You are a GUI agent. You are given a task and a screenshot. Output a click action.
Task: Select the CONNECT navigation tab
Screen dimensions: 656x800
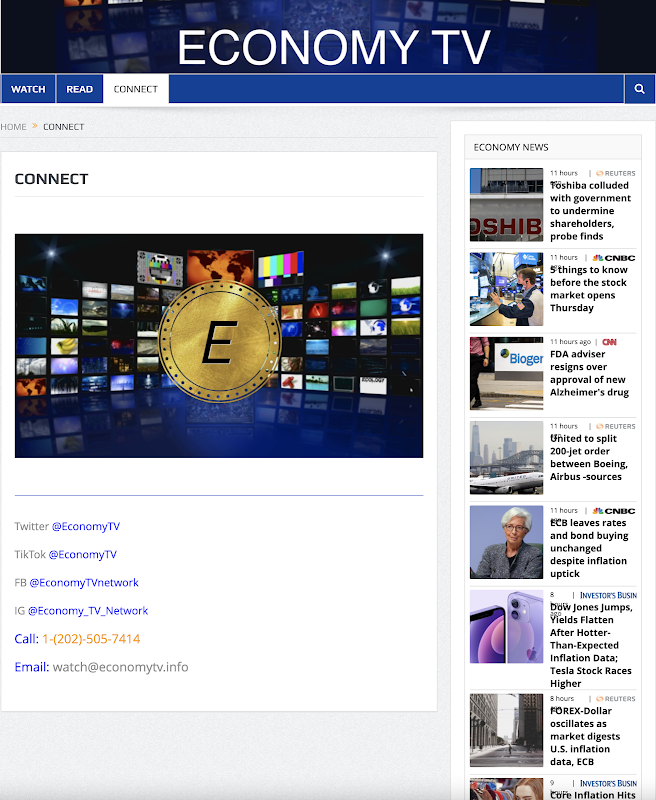pos(136,89)
